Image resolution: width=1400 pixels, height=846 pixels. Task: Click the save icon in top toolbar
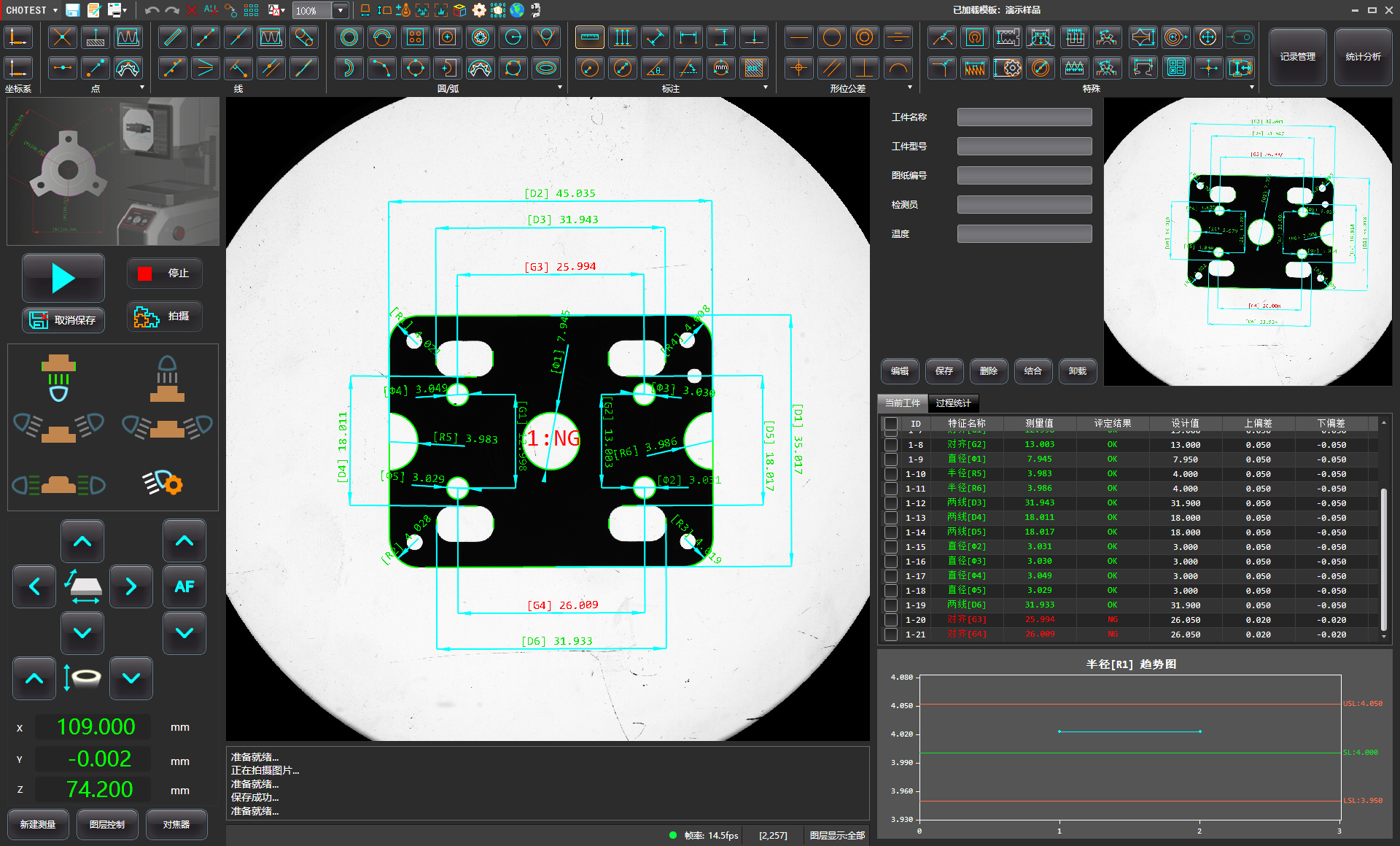pos(73,10)
